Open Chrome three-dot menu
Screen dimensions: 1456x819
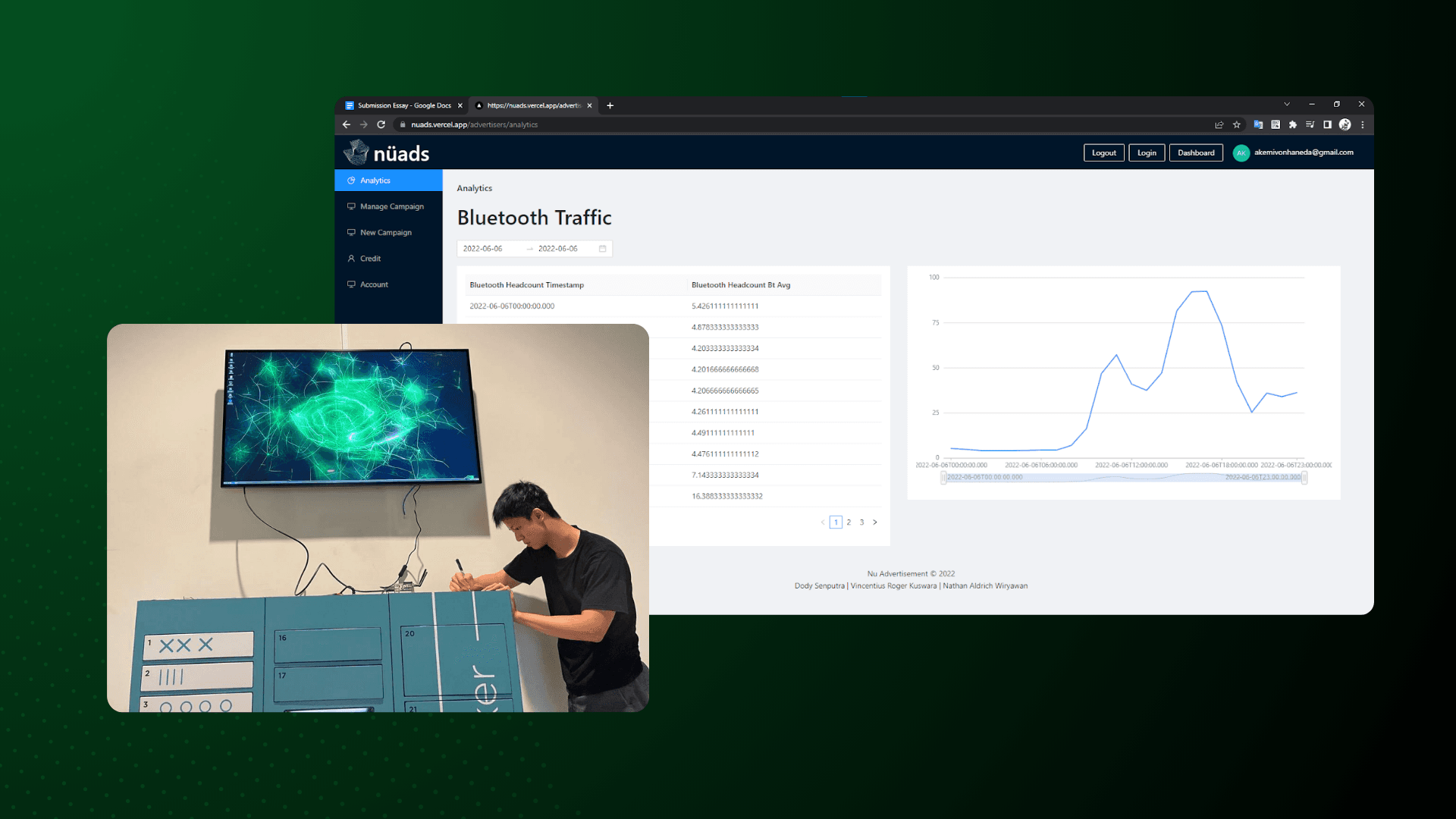pos(1363,125)
